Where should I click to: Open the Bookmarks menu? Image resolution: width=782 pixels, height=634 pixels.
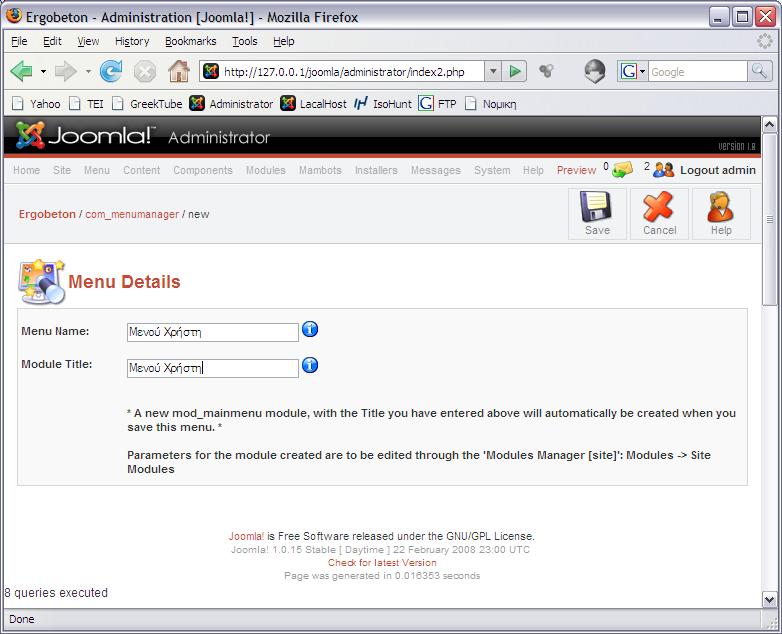click(191, 41)
